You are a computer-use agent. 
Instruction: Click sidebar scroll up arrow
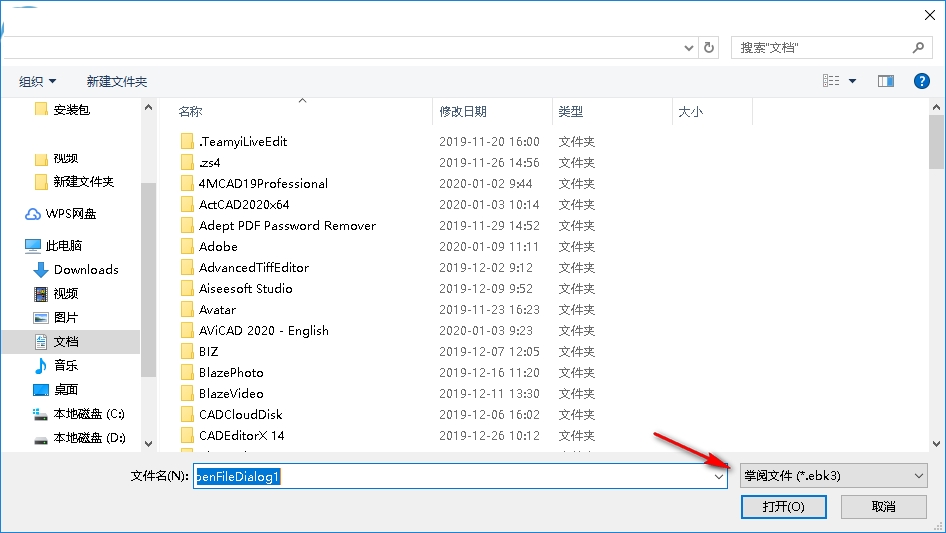(148, 107)
